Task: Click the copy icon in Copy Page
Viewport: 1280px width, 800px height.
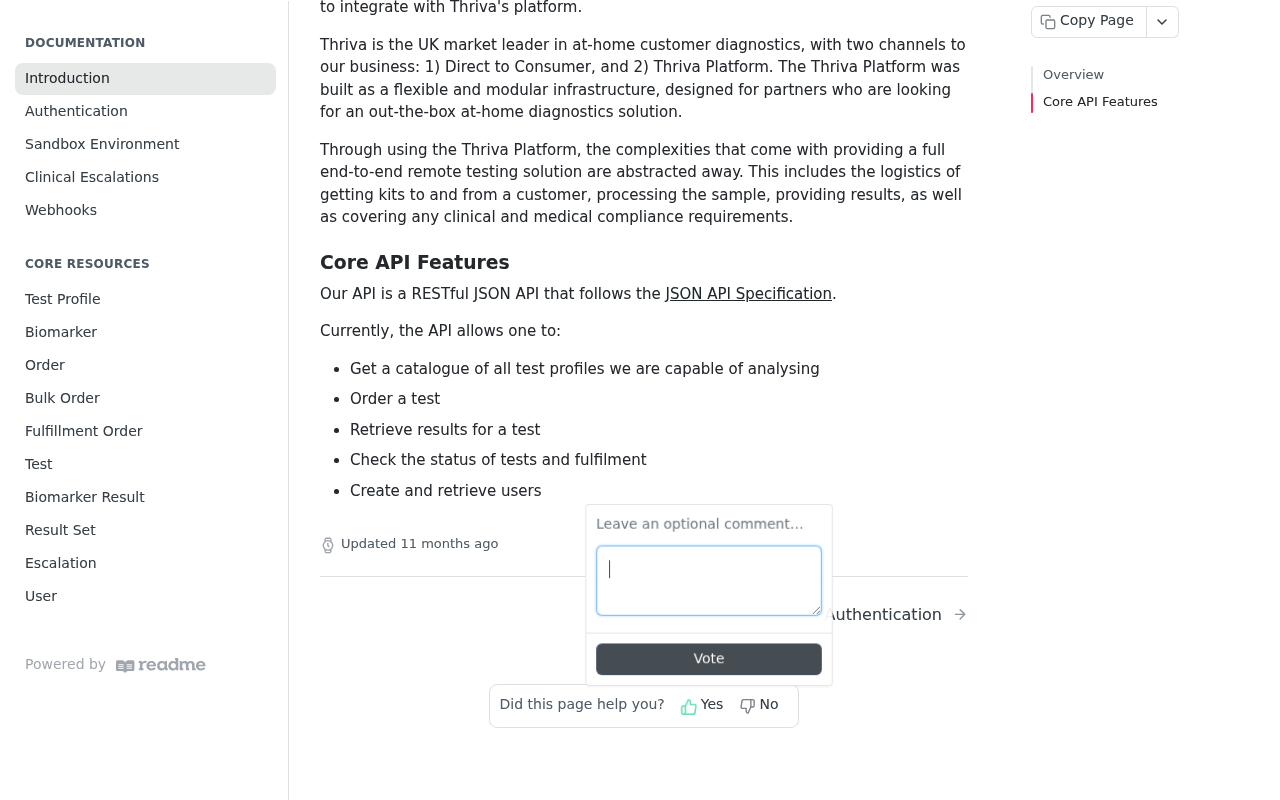Action: coord(1048,22)
